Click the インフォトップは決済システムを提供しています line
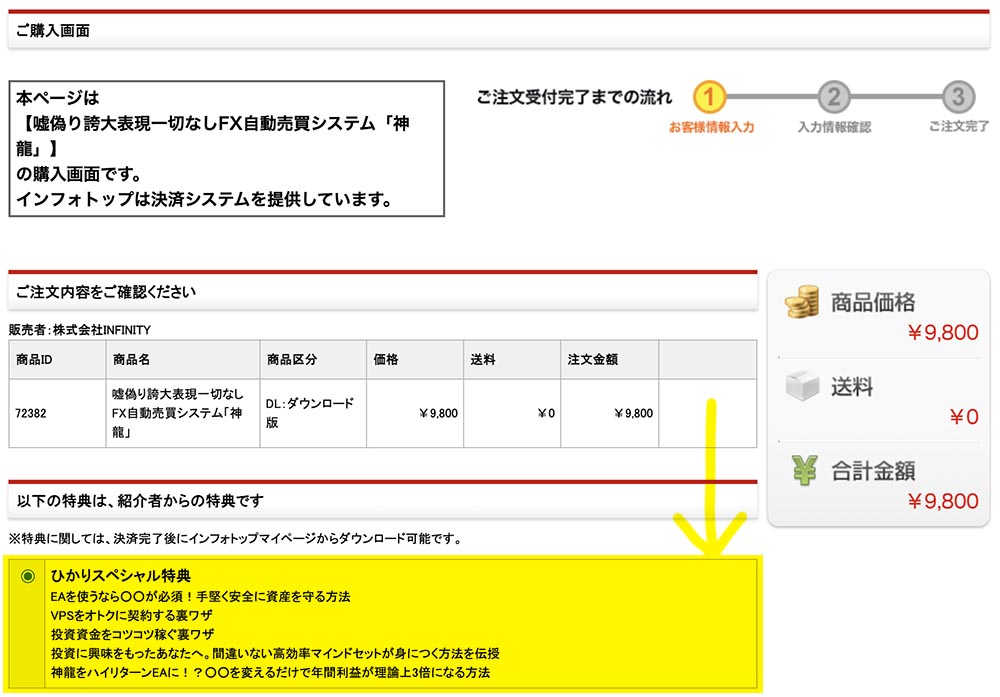 pyautogui.click(x=204, y=199)
